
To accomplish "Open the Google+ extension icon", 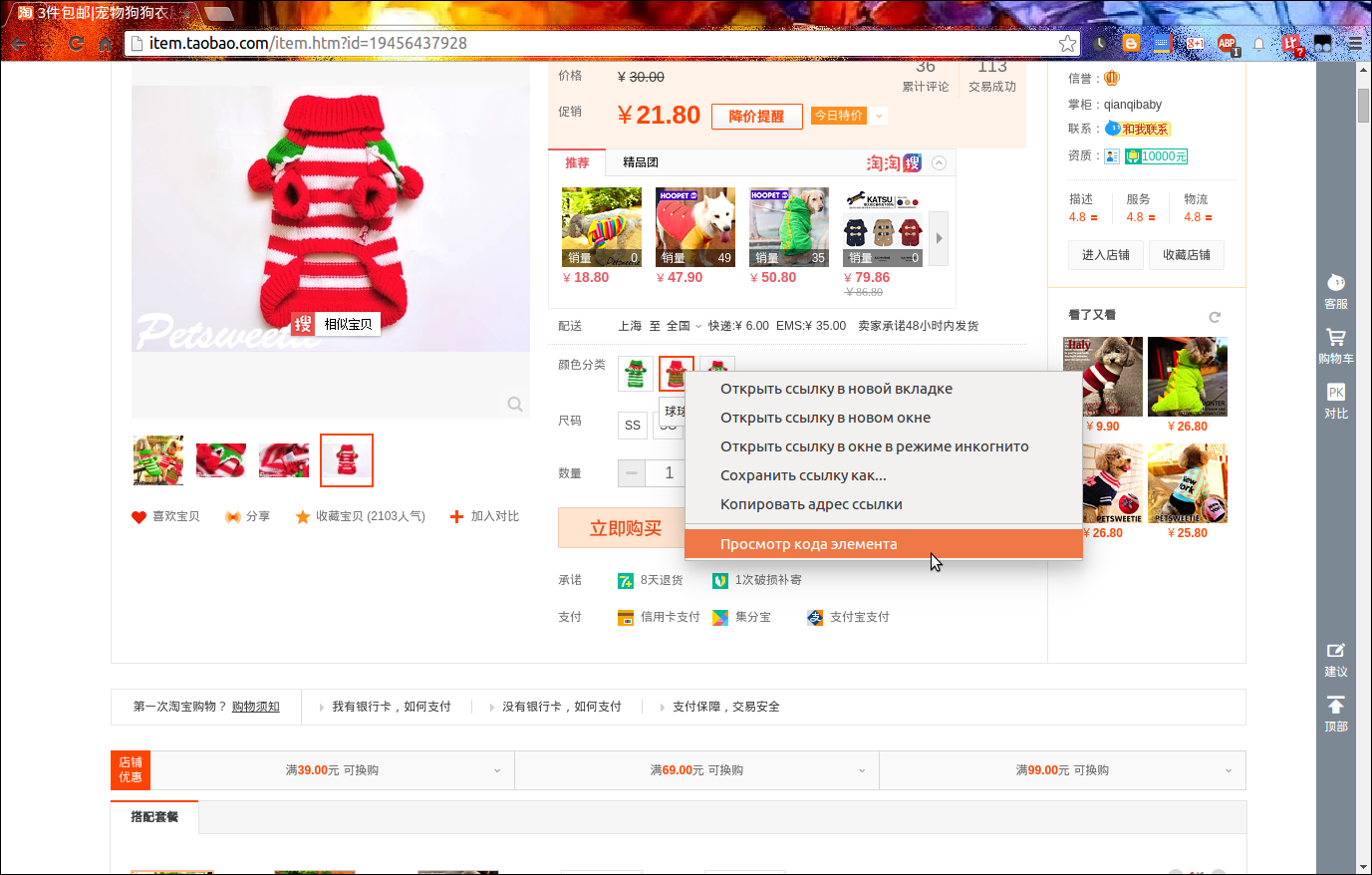I will (x=1195, y=44).
